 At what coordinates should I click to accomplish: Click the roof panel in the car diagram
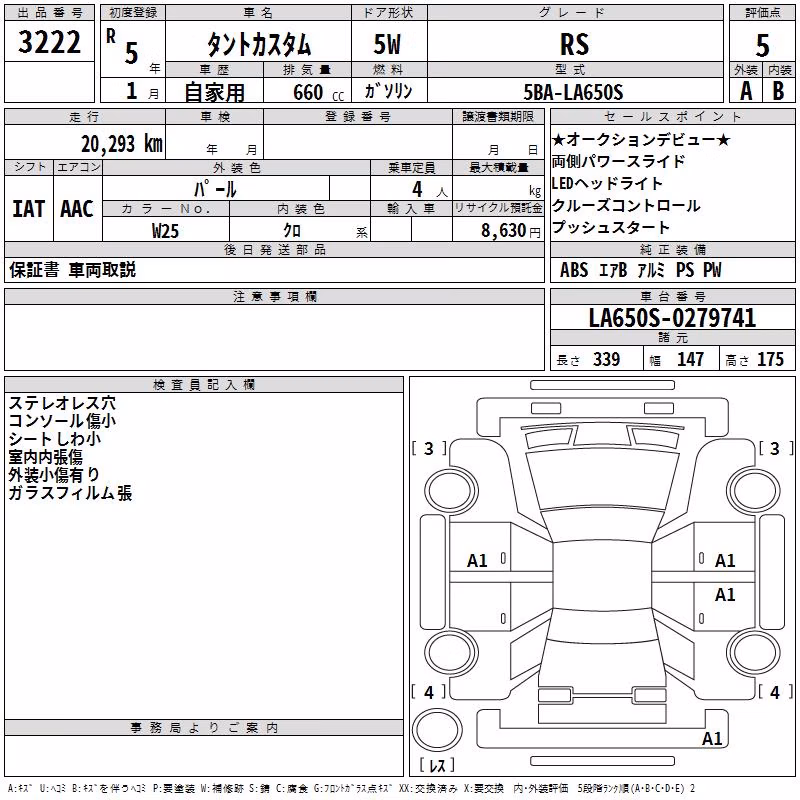coord(603,577)
